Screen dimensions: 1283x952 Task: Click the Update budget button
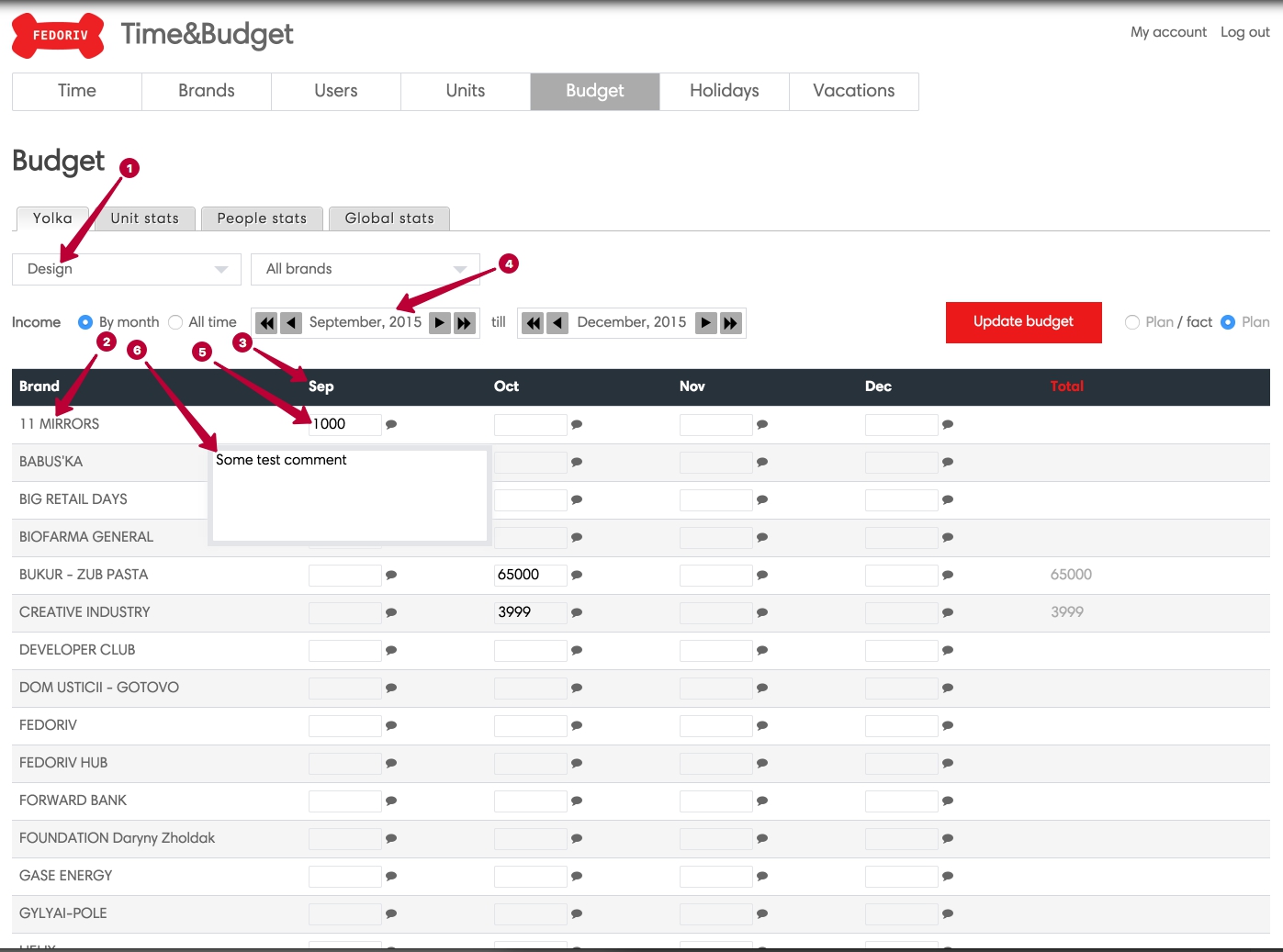pos(1024,322)
